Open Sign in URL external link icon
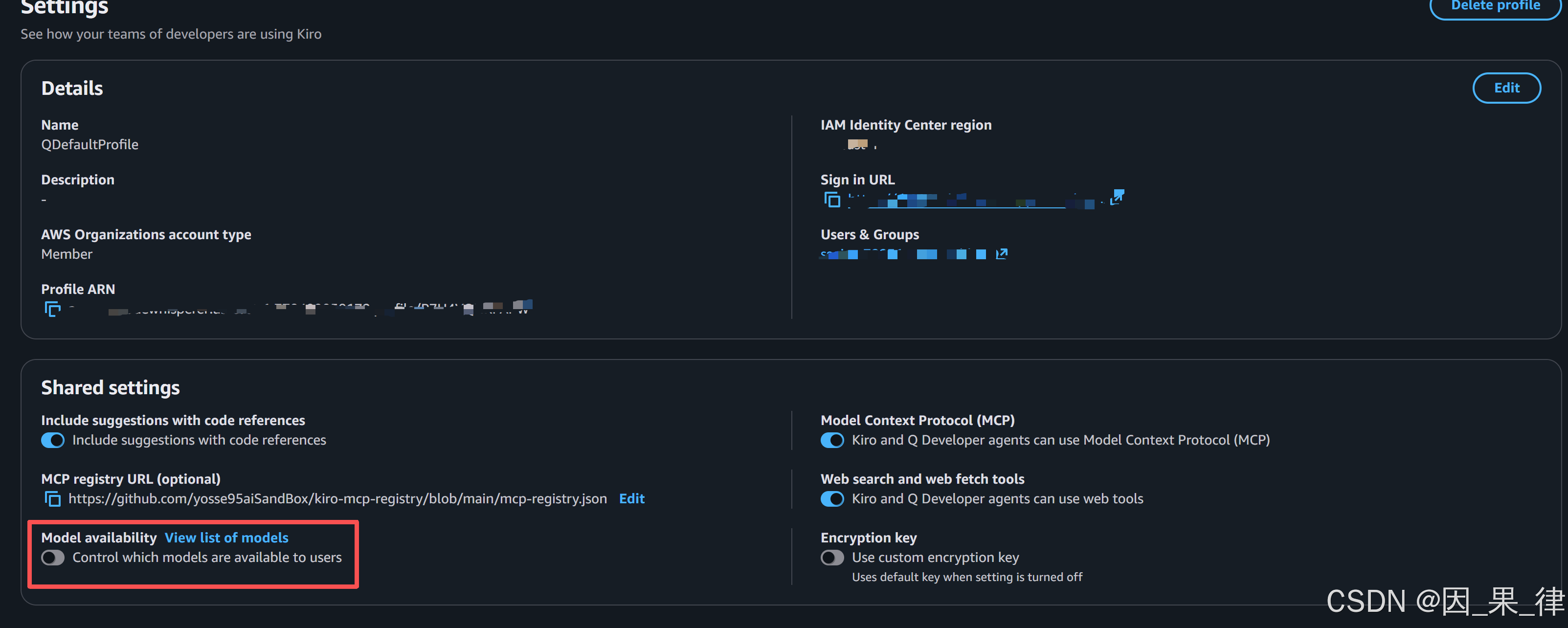1568x628 pixels. click(1117, 197)
